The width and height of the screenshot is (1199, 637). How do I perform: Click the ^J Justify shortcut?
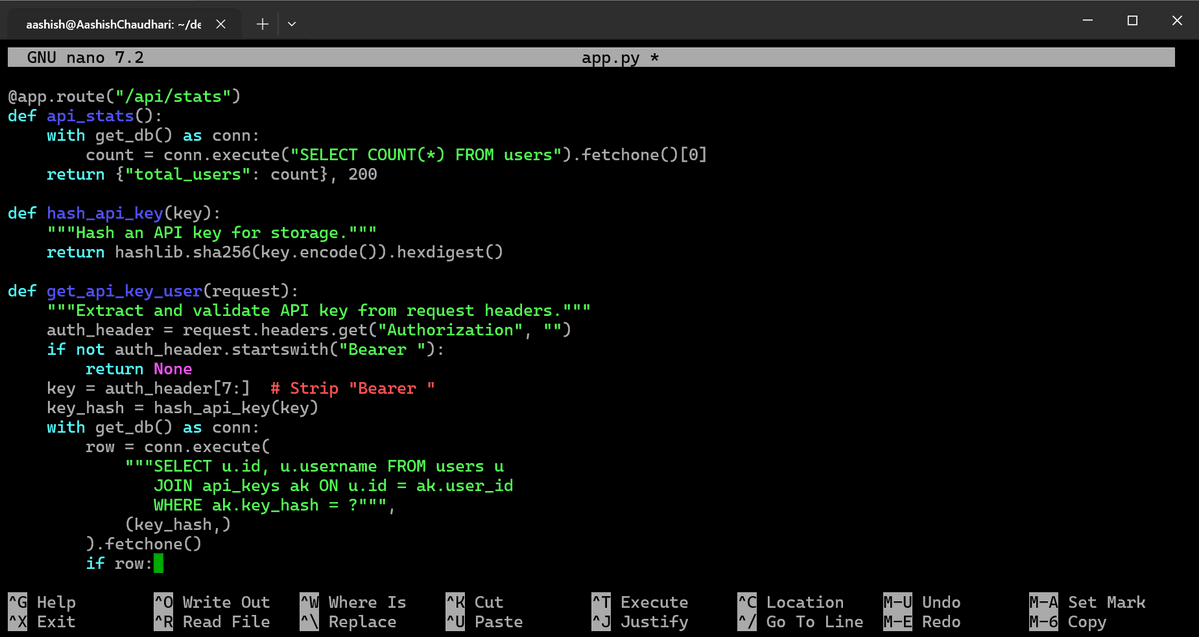(640, 622)
